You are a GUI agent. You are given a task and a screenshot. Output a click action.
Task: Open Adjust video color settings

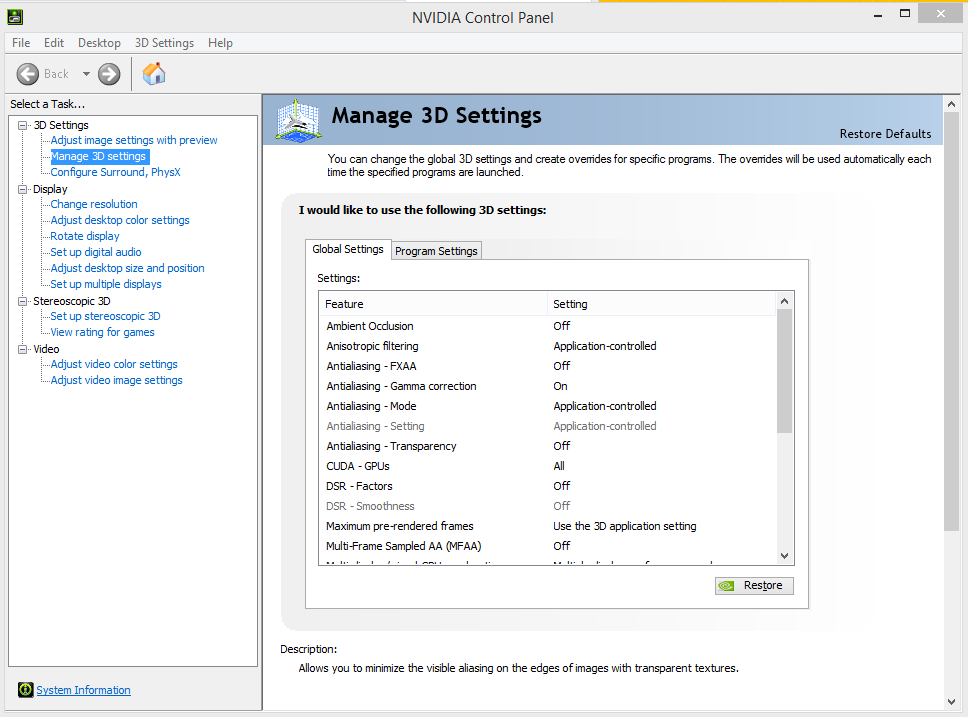114,364
